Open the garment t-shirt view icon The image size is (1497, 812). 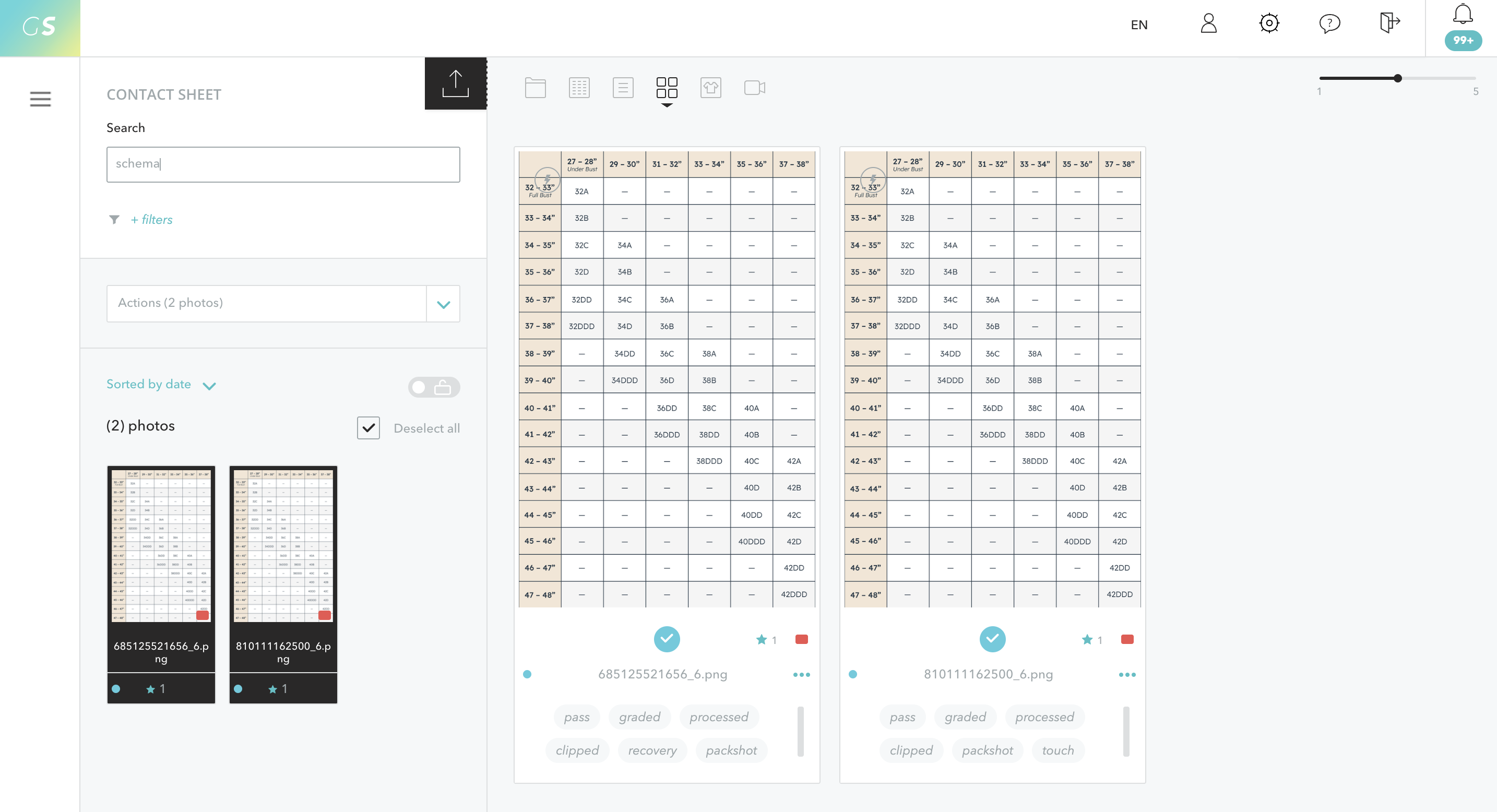(x=711, y=88)
